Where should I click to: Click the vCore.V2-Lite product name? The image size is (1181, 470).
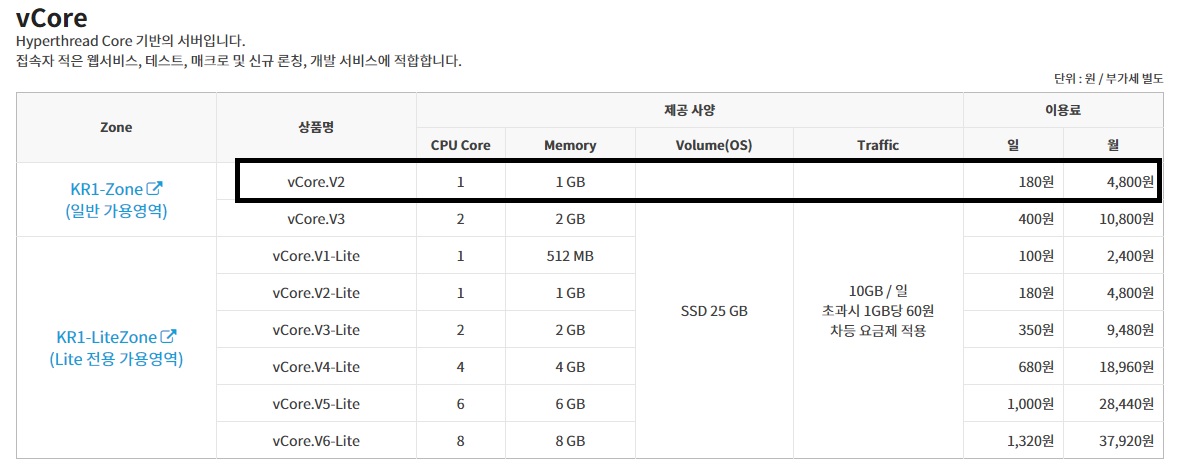pos(316,293)
